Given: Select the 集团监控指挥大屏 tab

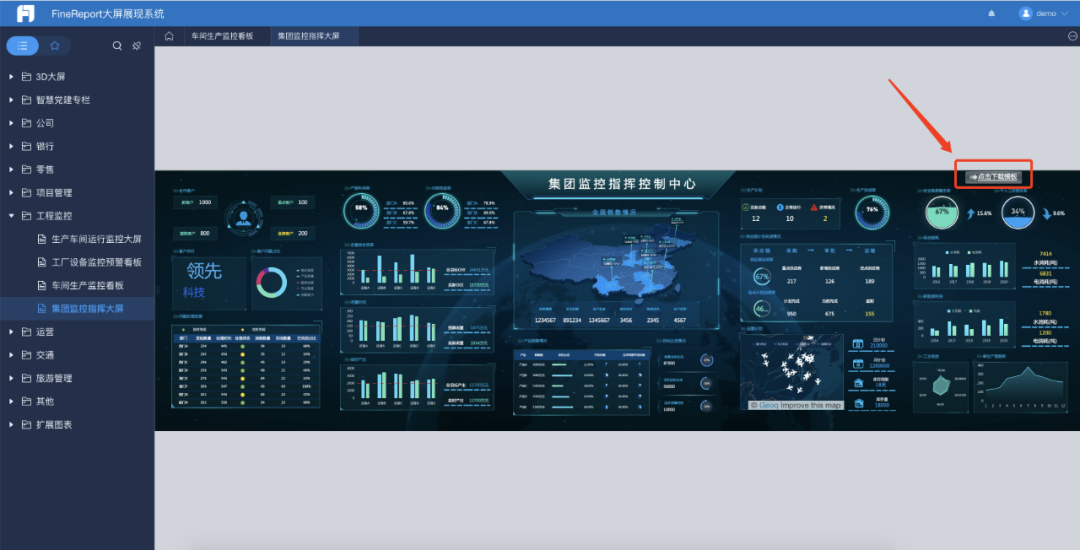Looking at the screenshot, I should (x=308, y=36).
